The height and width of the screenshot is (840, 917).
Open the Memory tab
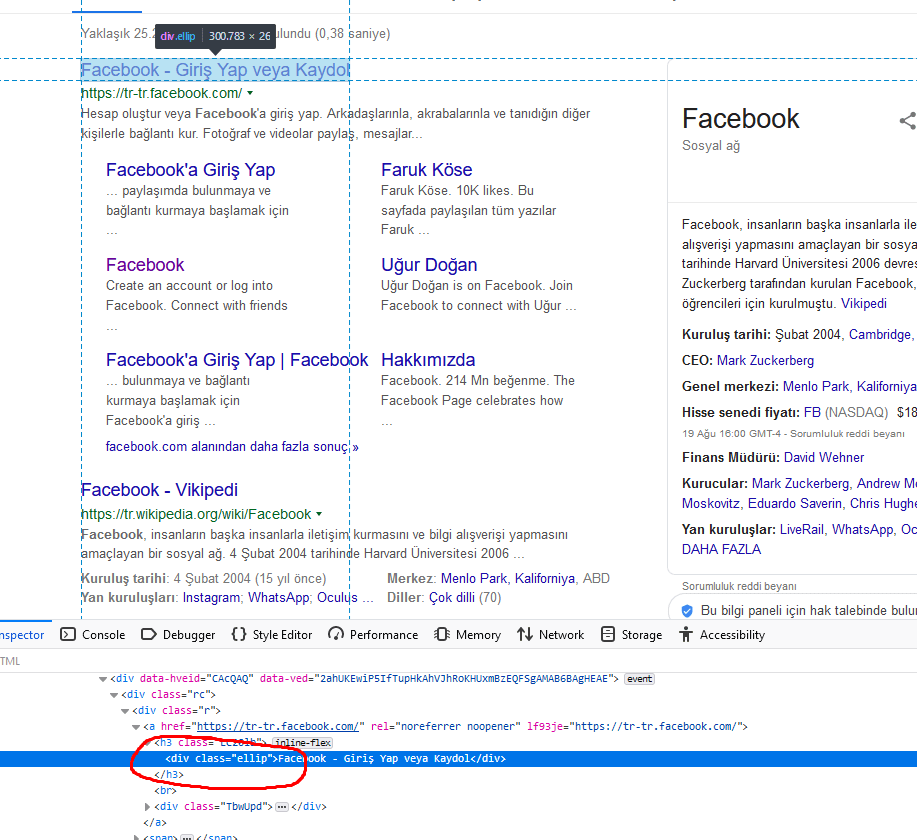tap(468, 635)
